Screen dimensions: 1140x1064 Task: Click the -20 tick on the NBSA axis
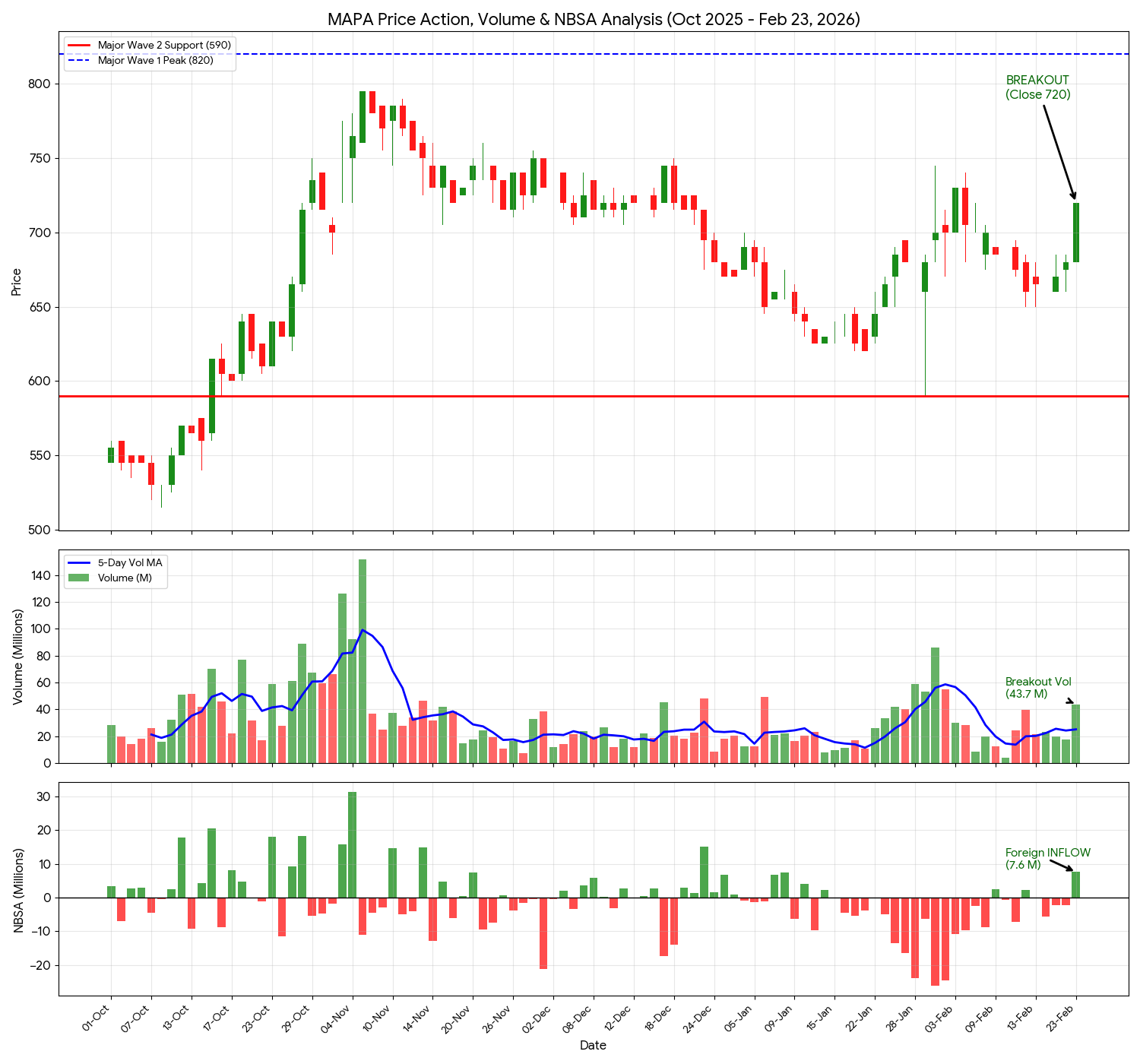click(x=41, y=966)
